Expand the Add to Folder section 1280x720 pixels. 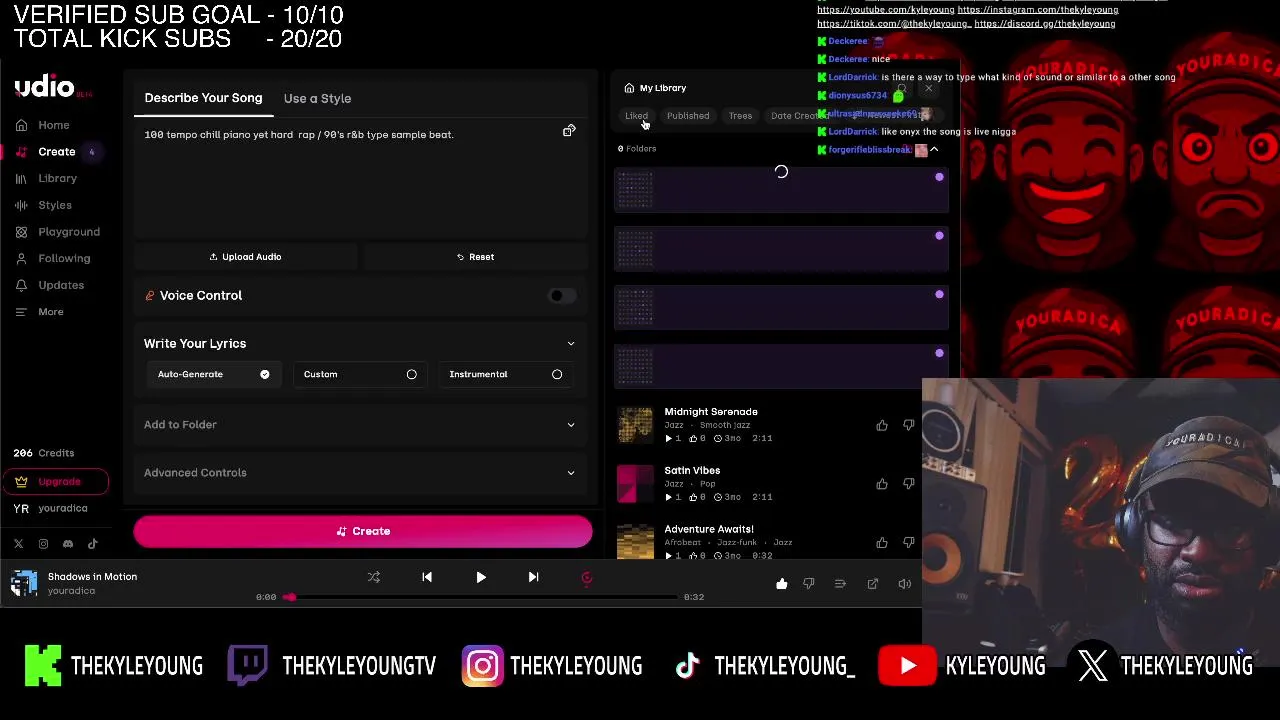pos(360,424)
